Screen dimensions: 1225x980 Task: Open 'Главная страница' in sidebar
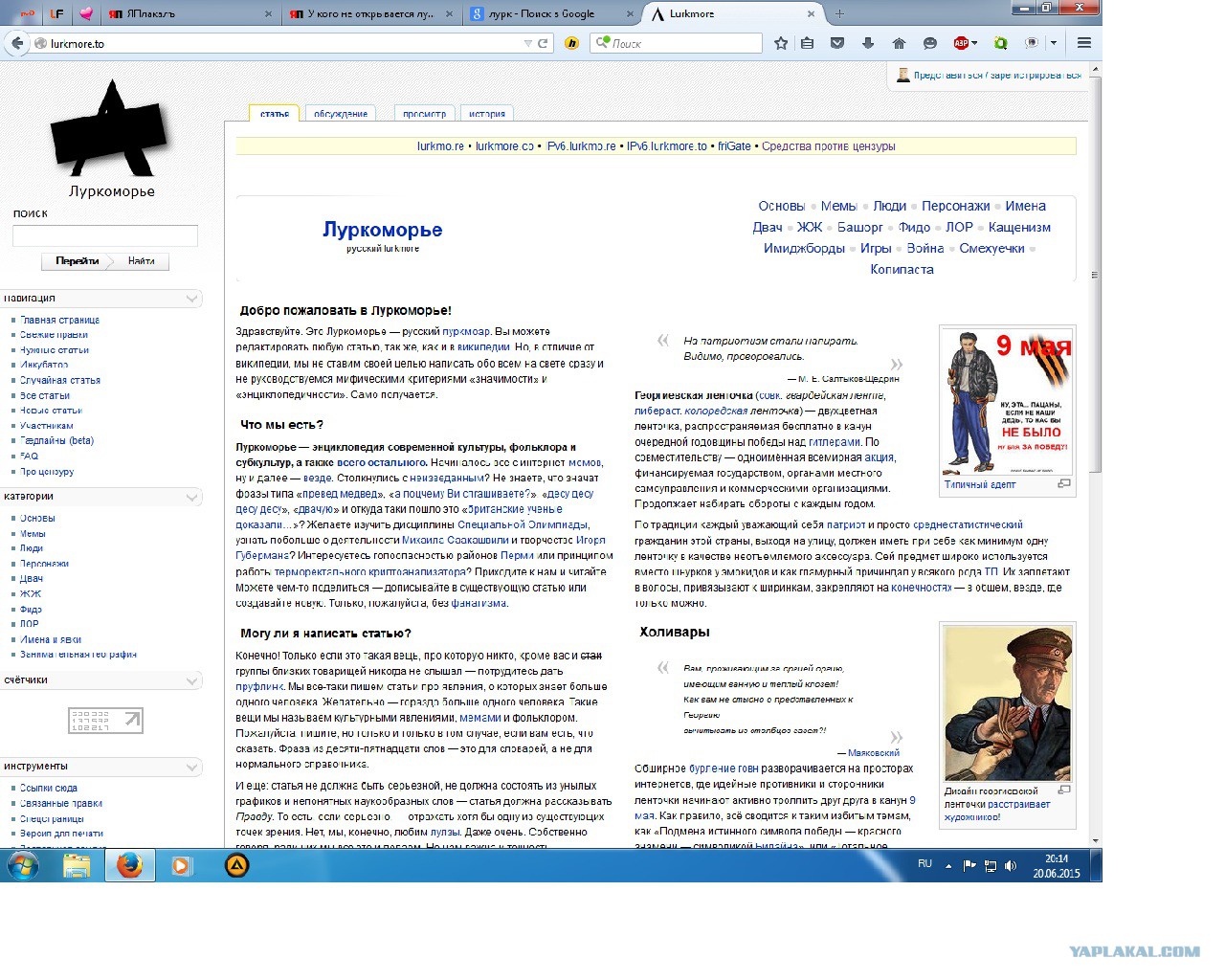click(59, 321)
